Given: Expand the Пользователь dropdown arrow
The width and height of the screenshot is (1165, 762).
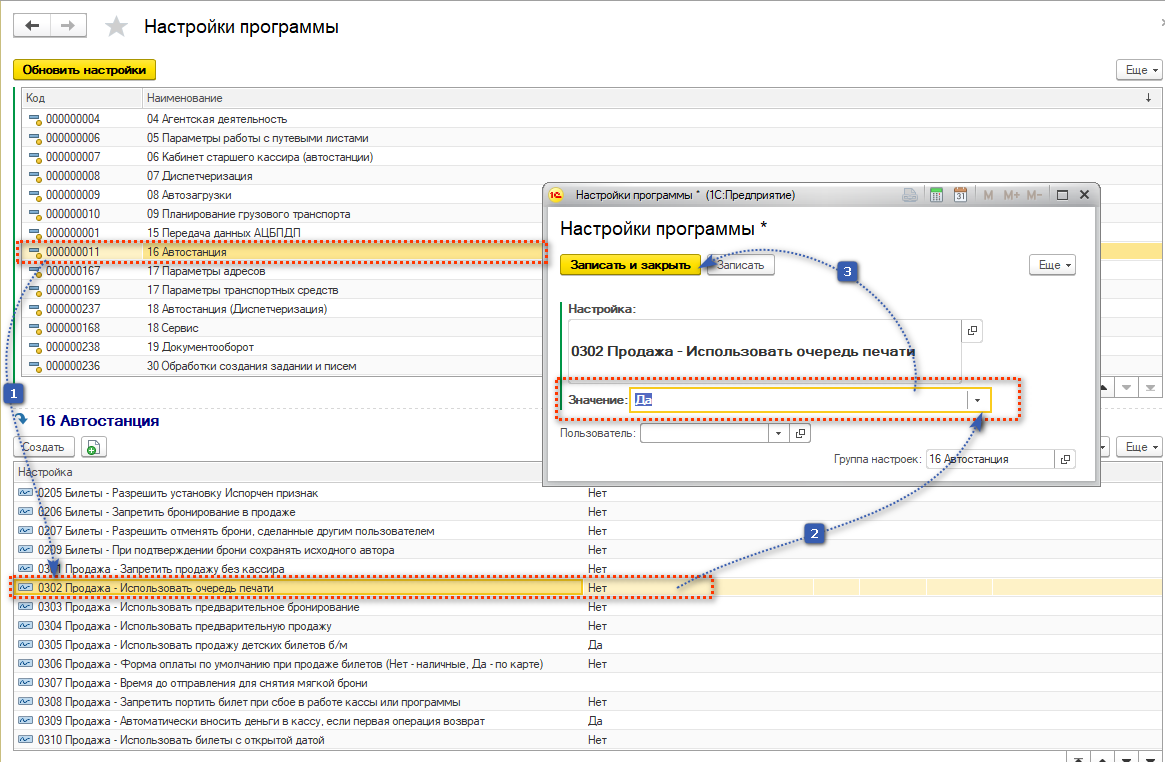Looking at the screenshot, I should [x=778, y=434].
